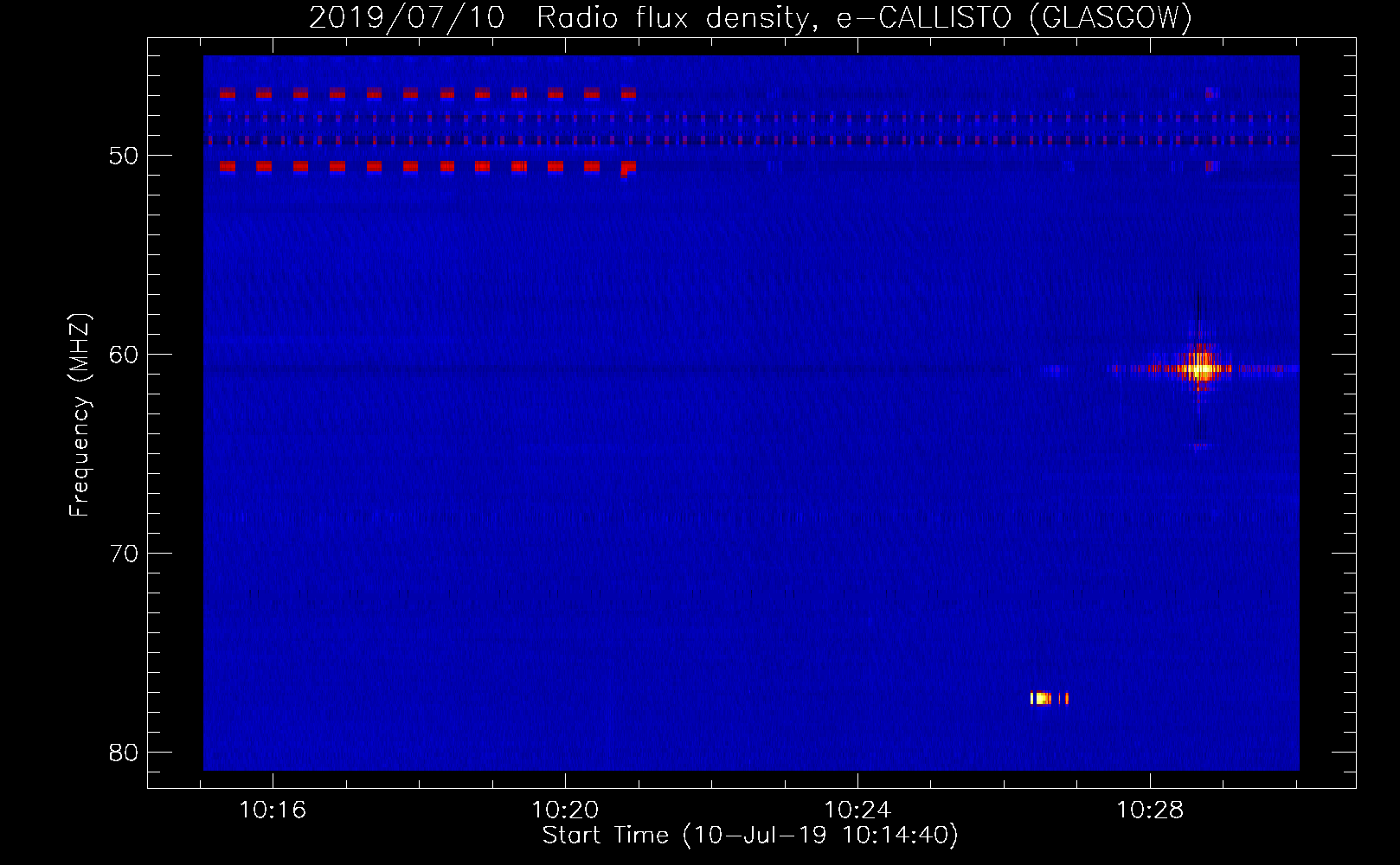Image resolution: width=1400 pixels, height=865 pixels.
Task: Click the faint blue spot at 61 MHz near 10:26
Action: pos(1053,370)
